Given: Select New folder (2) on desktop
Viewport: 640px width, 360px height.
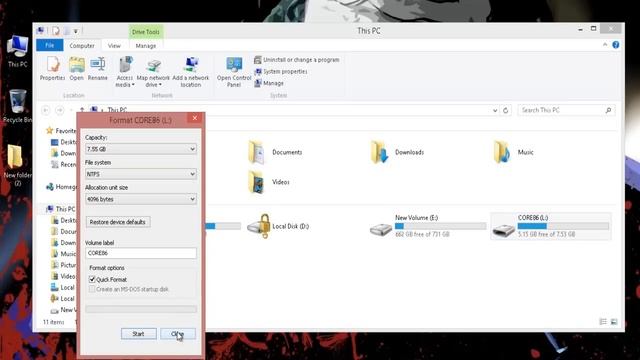Looking at the screenshot, I should coord(17,165).
